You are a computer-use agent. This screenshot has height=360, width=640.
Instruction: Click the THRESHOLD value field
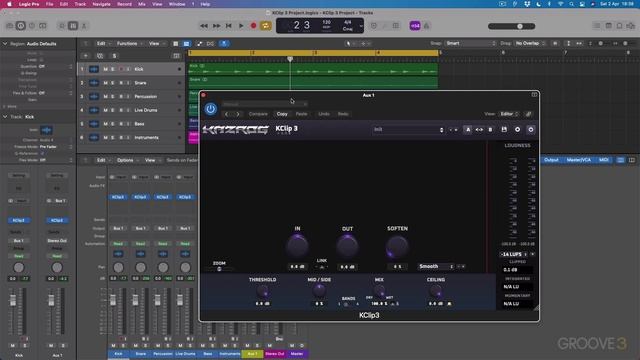(262, 304)
